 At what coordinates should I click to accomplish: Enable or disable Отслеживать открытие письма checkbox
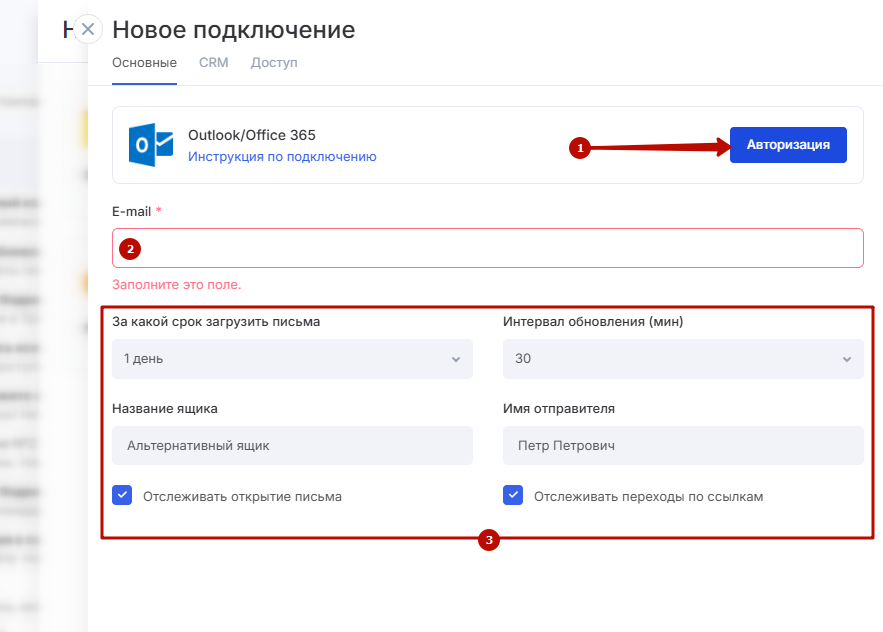[123, 495]
